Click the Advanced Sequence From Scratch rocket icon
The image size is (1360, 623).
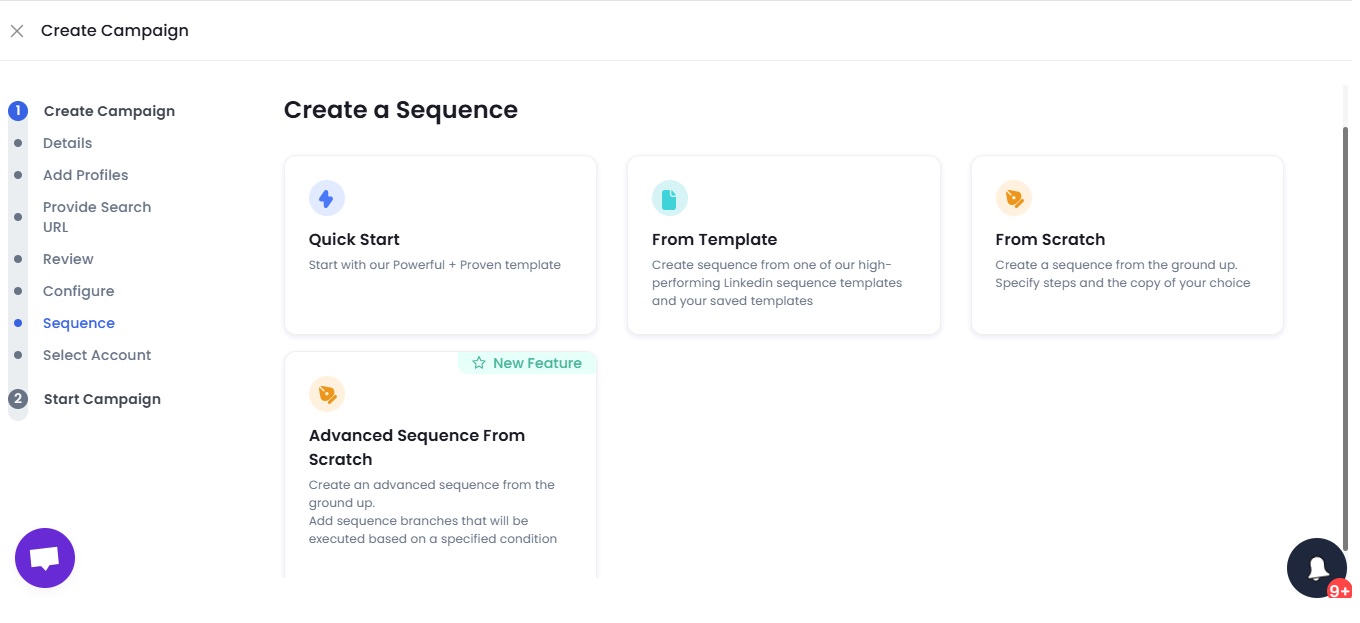pyautogui.click(x=327, y=393)
